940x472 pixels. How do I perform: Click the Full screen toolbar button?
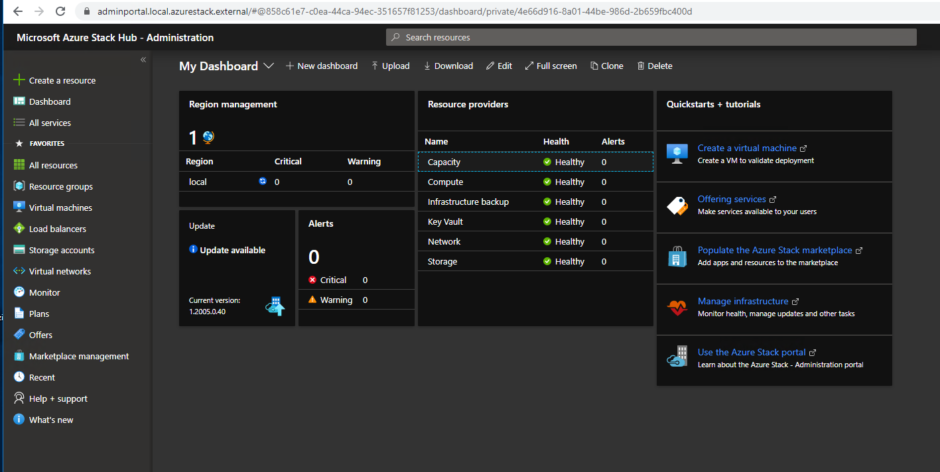point(550,66)
